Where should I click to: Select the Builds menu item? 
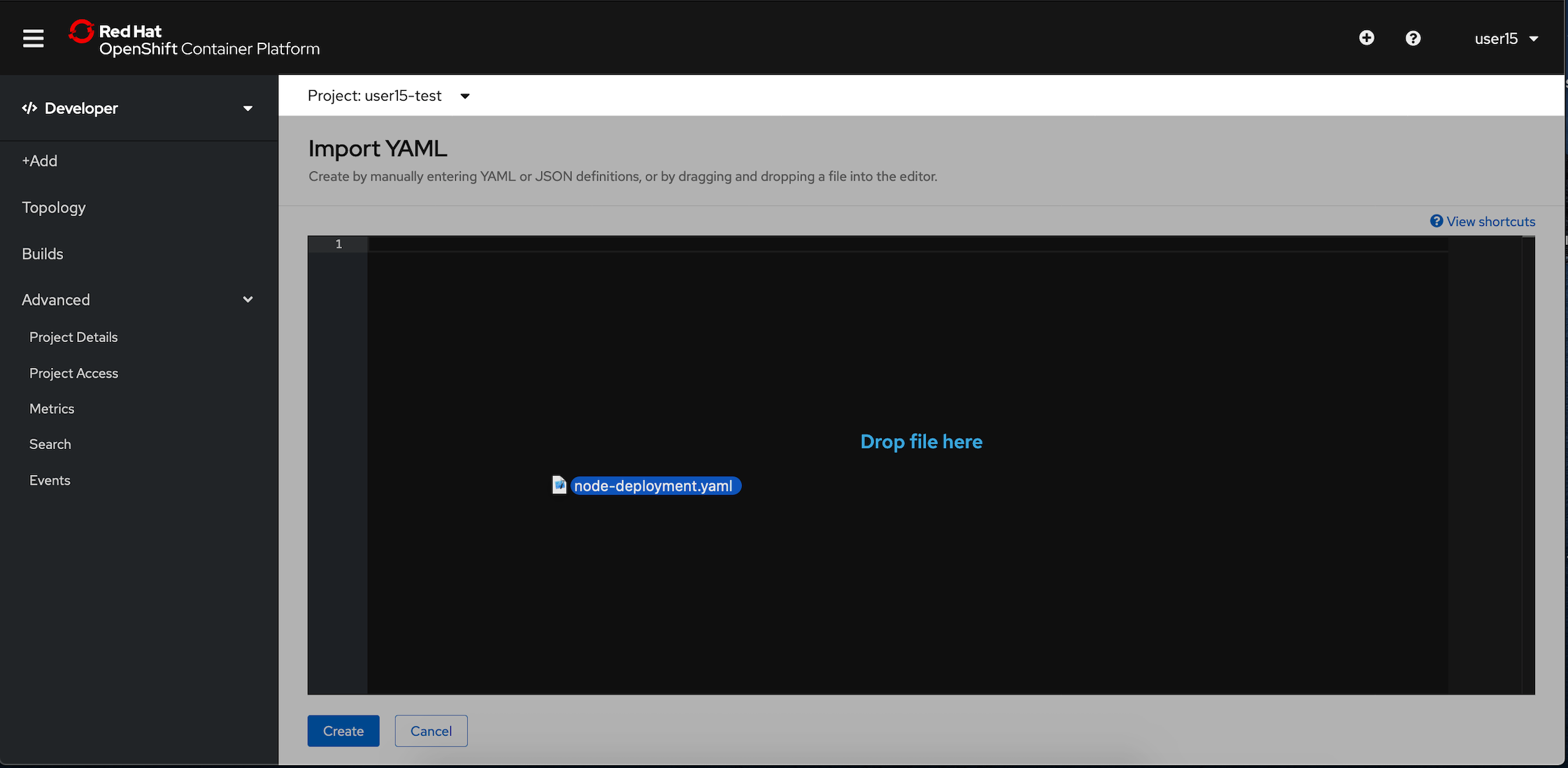41,253
